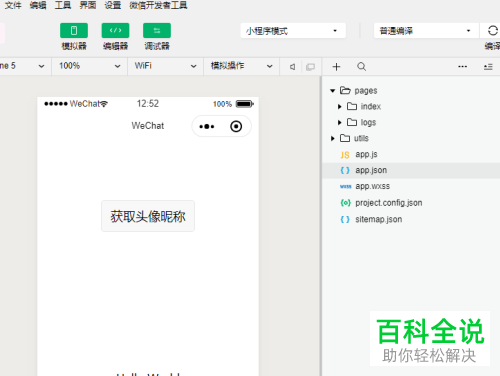Viewport: 500px width, 376px height.
Task: Expand the logs folder
Action: tap(340, 123)
